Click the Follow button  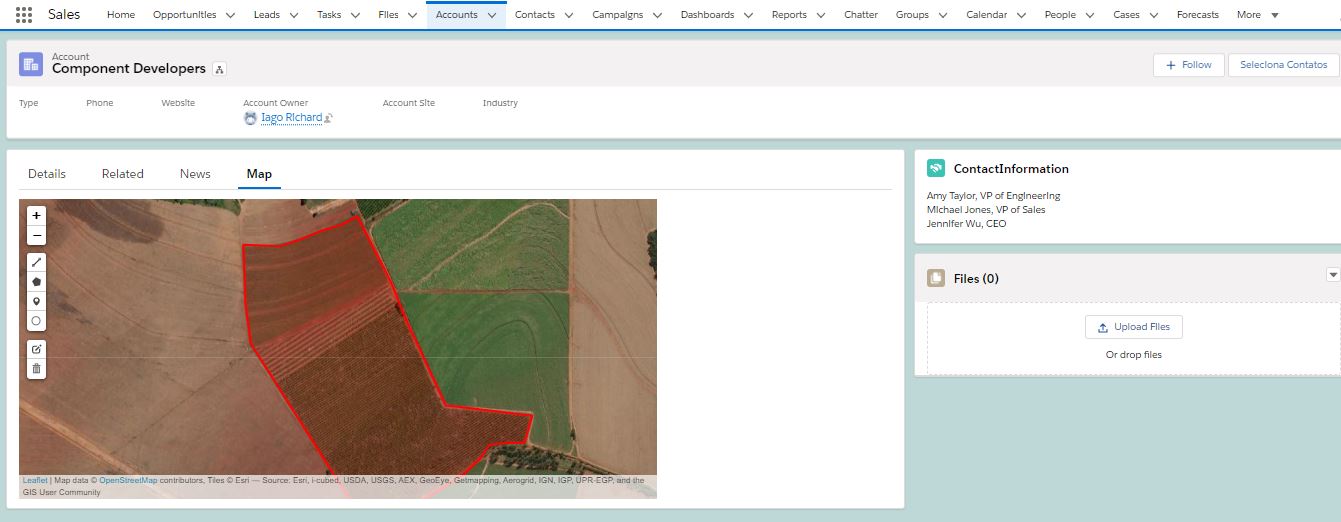tap(1188, 65)
